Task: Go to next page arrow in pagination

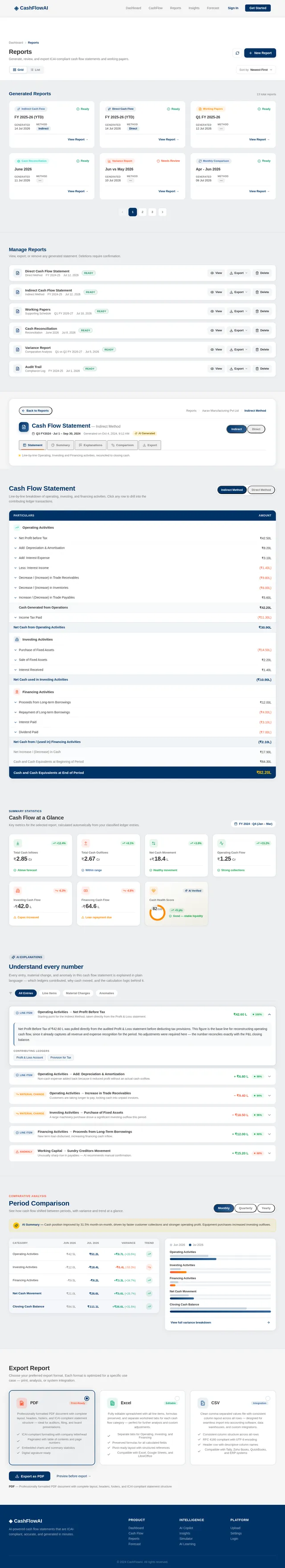Action: tap(162, 212)
